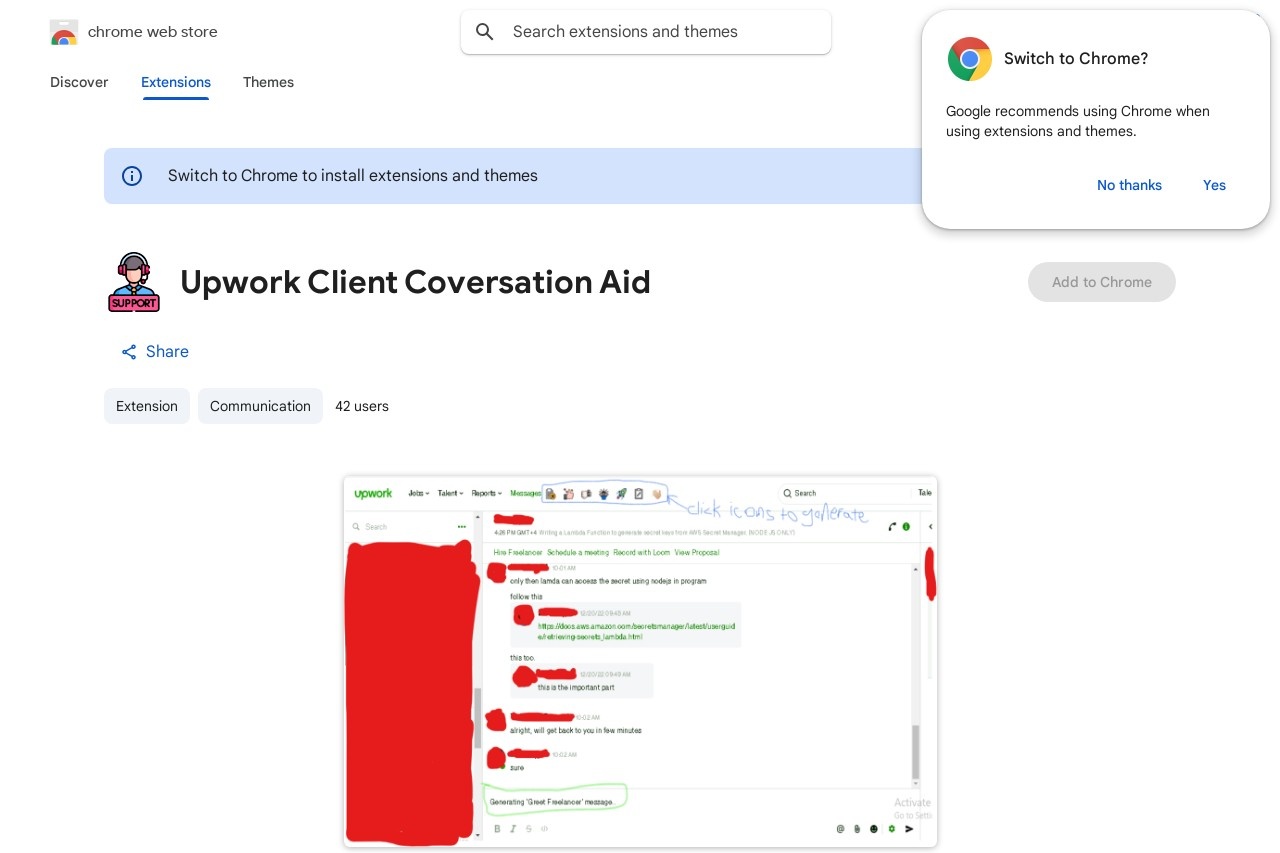Screen dimensions: 1280x853
Task: Open the Extension category chip
Action: 147,406
